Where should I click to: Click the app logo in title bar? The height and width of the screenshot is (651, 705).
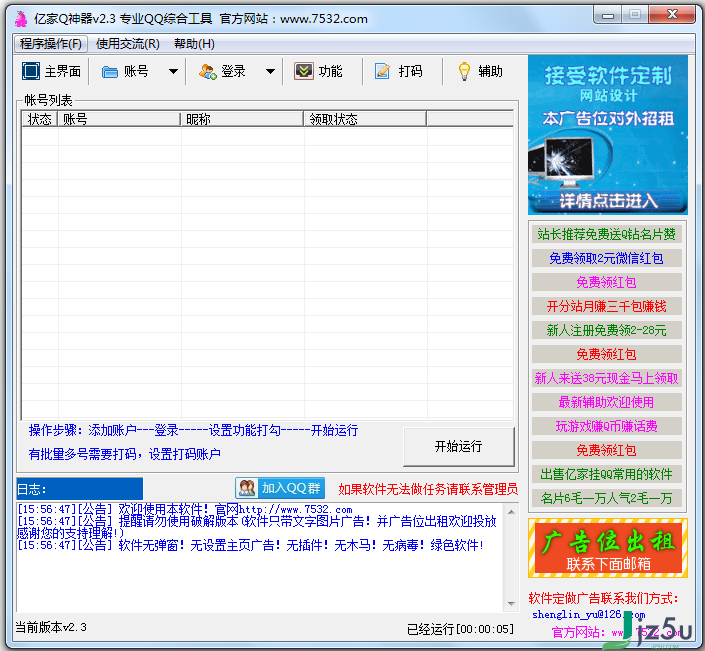(x=21, y=18)
